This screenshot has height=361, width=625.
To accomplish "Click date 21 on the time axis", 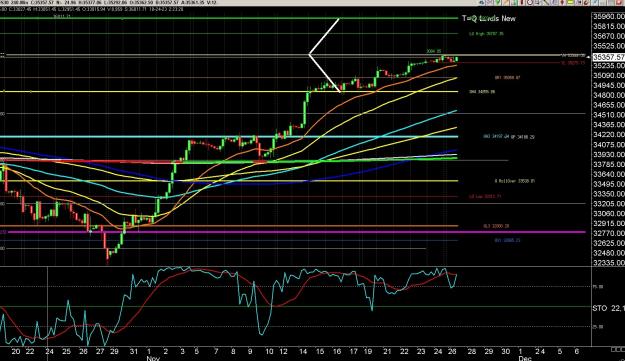I will pyautogui.click(x=387, y=351).
